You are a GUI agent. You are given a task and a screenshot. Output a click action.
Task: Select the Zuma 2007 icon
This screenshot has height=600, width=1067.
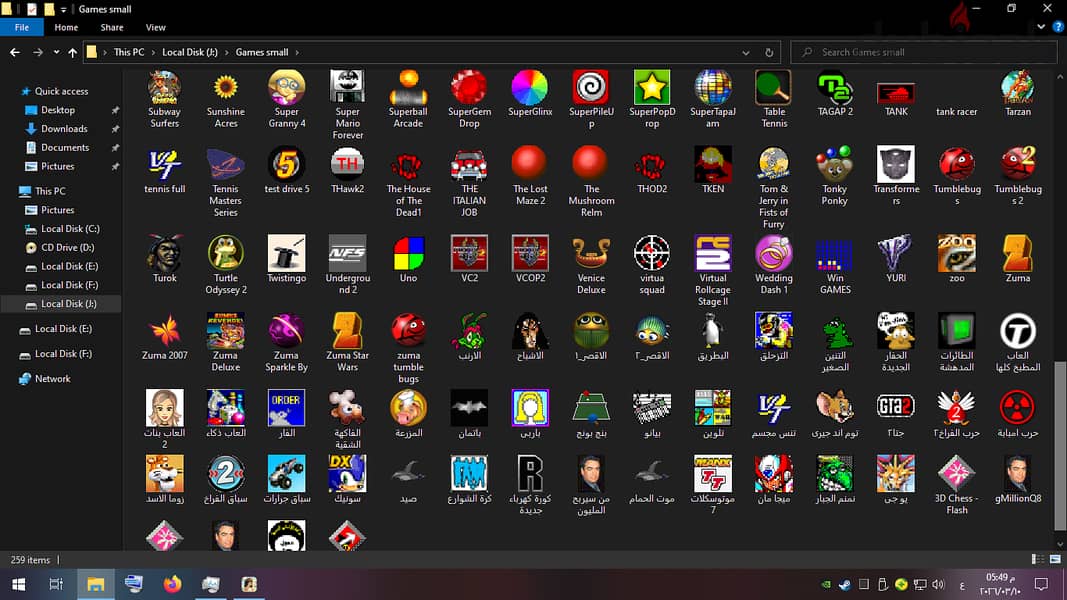(164, 330)
